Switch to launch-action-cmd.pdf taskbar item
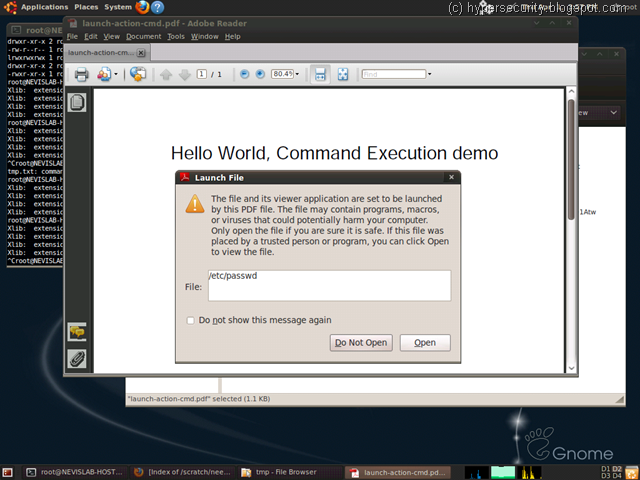The height and width of the screenshot is (480, 640). pyautogui.click(x=398, y=473)
